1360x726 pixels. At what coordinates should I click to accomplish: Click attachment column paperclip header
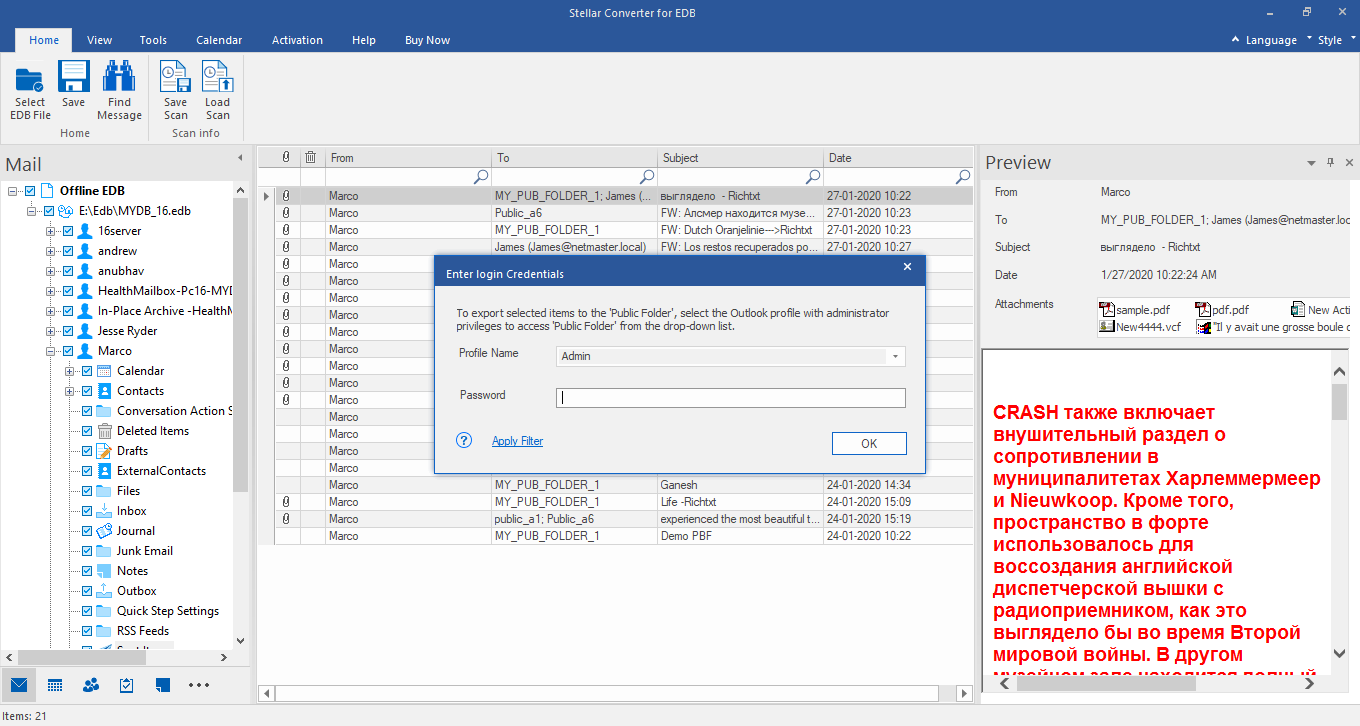click(286, 157)
